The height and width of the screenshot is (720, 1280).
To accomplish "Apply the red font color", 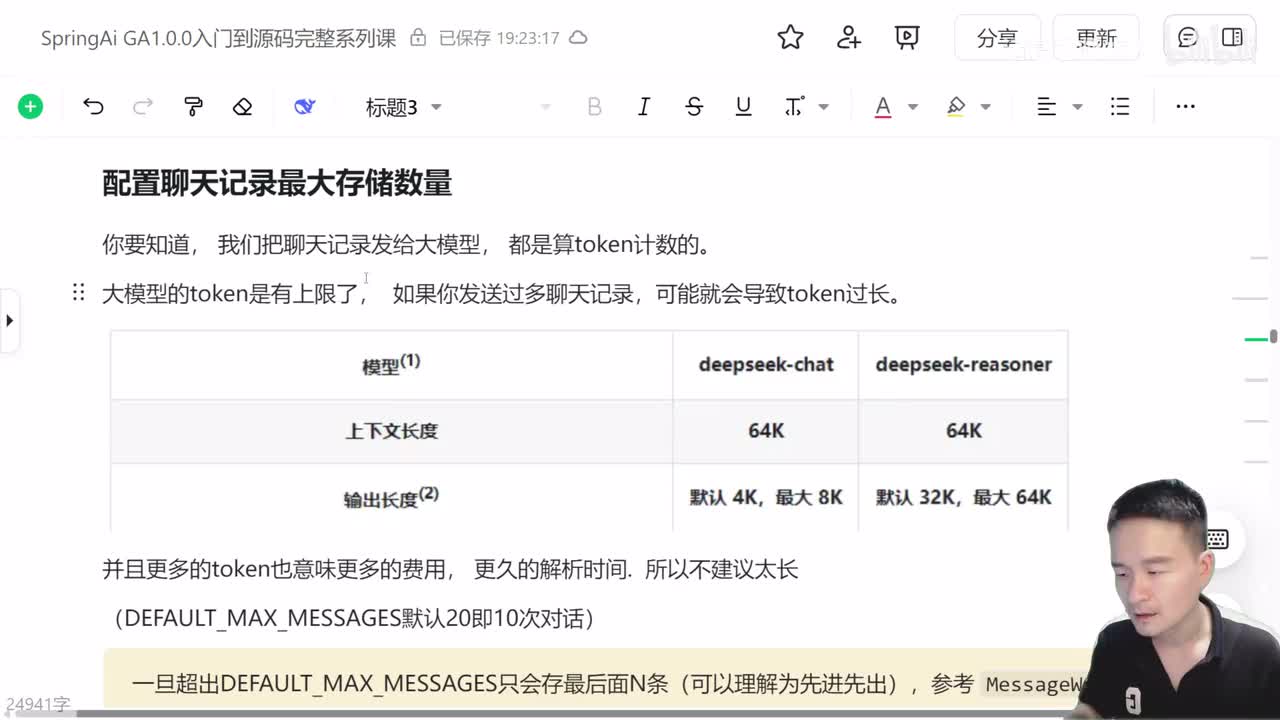I will (x=883, y=107).
